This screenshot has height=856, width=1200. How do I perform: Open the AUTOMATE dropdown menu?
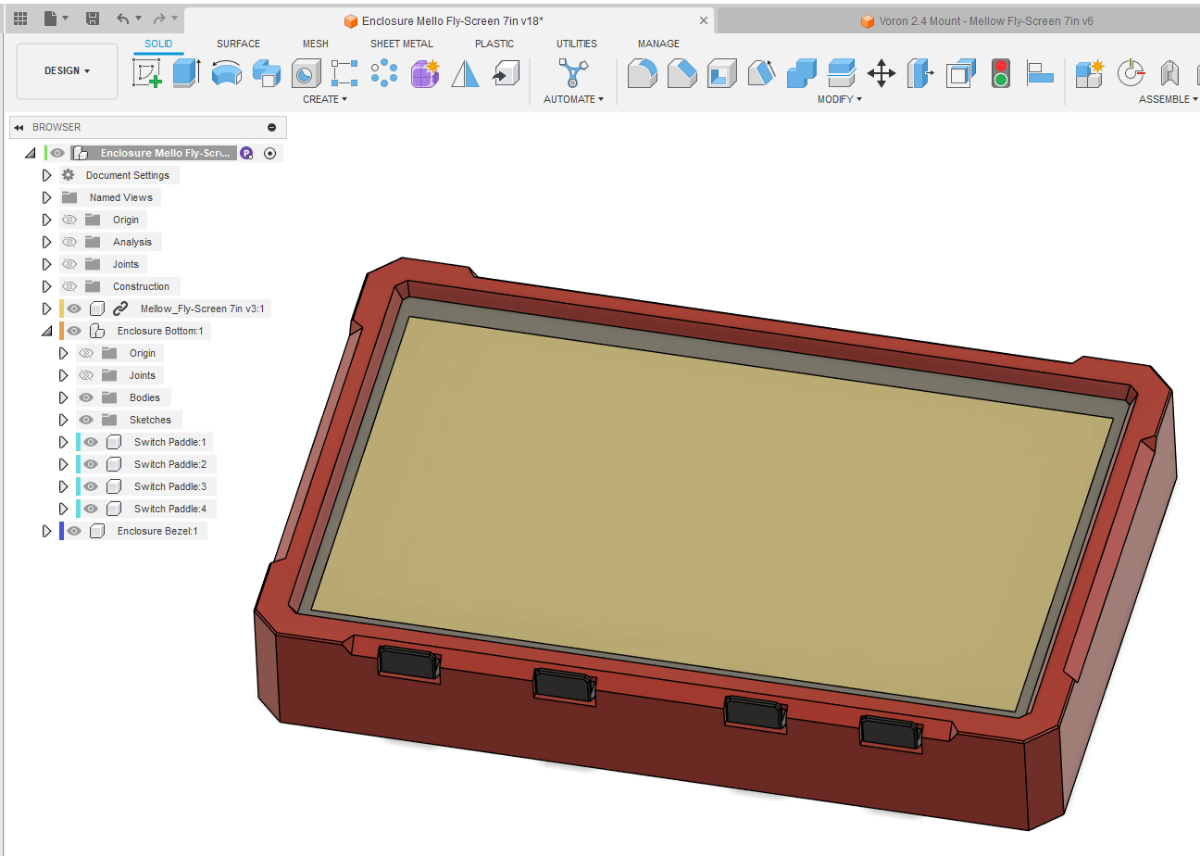(573, 99)
